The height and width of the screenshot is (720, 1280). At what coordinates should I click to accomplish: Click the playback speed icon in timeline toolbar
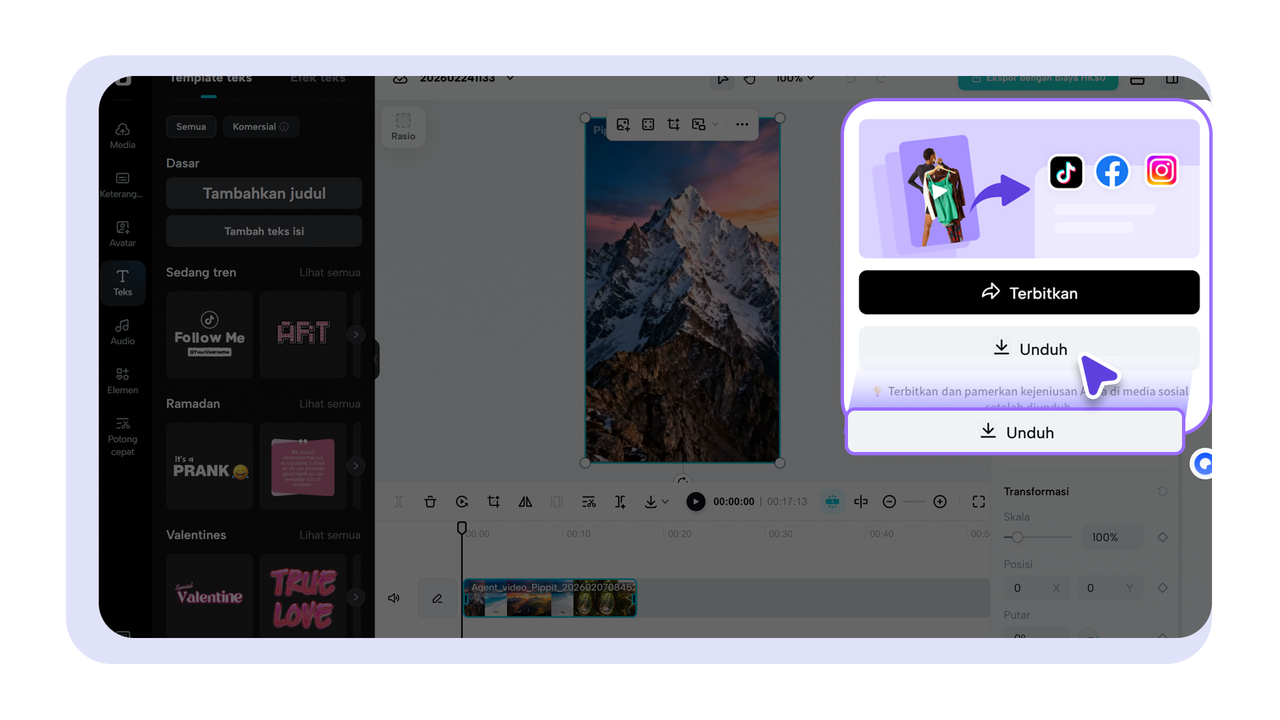tap(462, 502)
